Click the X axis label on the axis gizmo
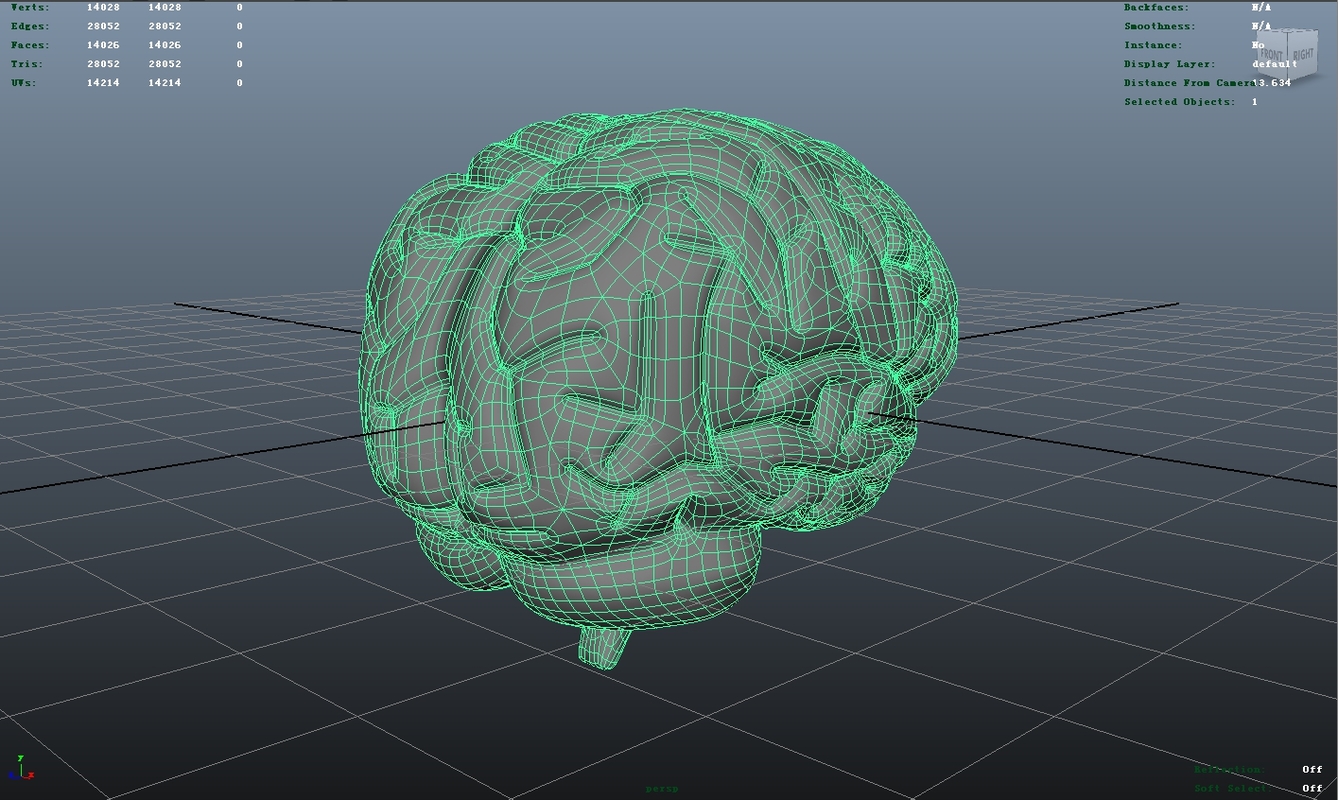This screenshot has width=1338, height=800. tap(30, 775)
